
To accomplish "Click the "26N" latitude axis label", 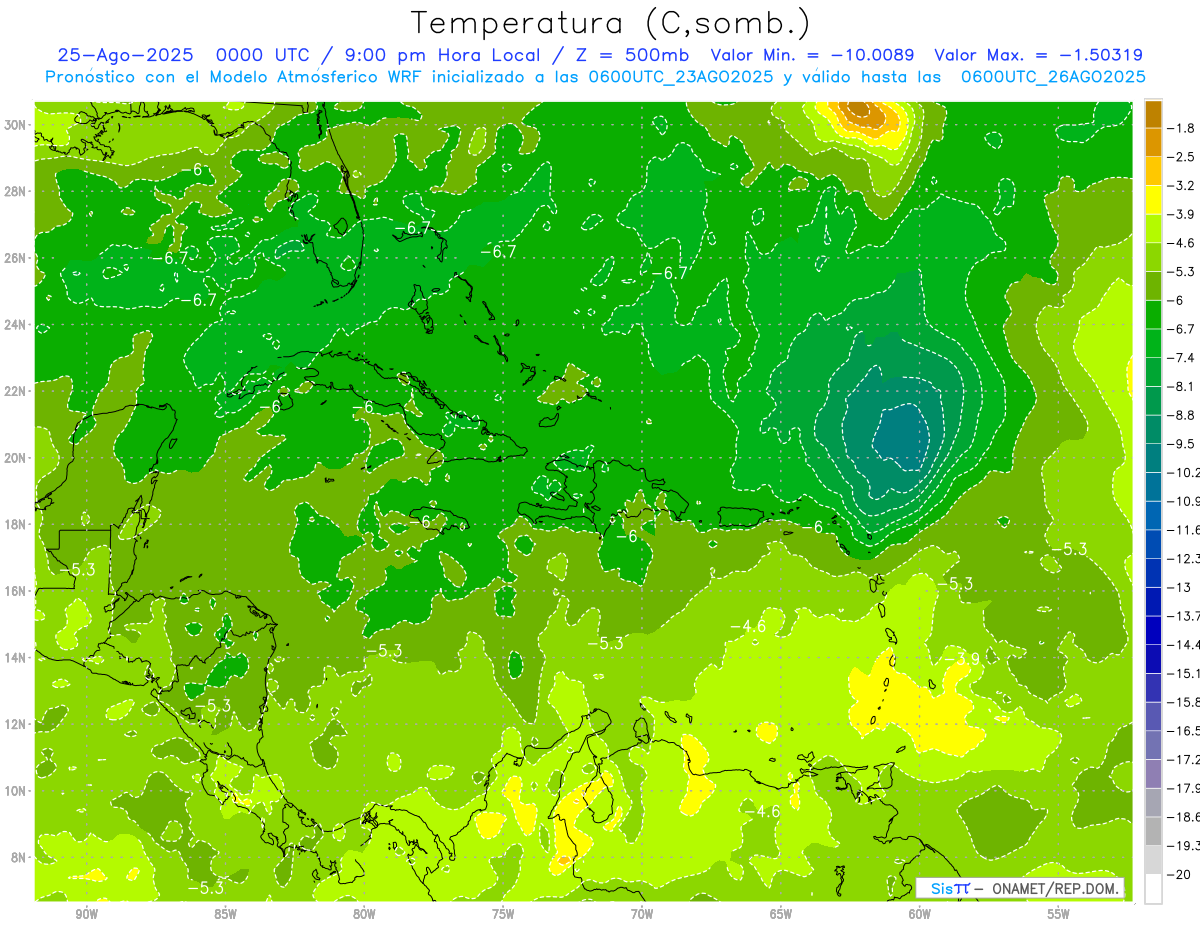I will pyautogui.click(x=15, y=258).
